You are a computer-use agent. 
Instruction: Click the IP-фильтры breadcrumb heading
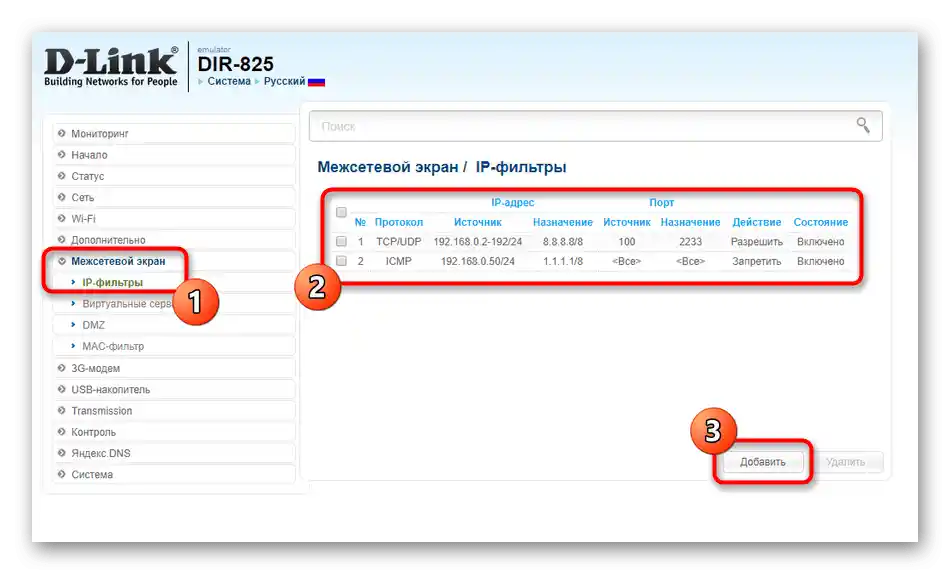(x=520, y=167)
